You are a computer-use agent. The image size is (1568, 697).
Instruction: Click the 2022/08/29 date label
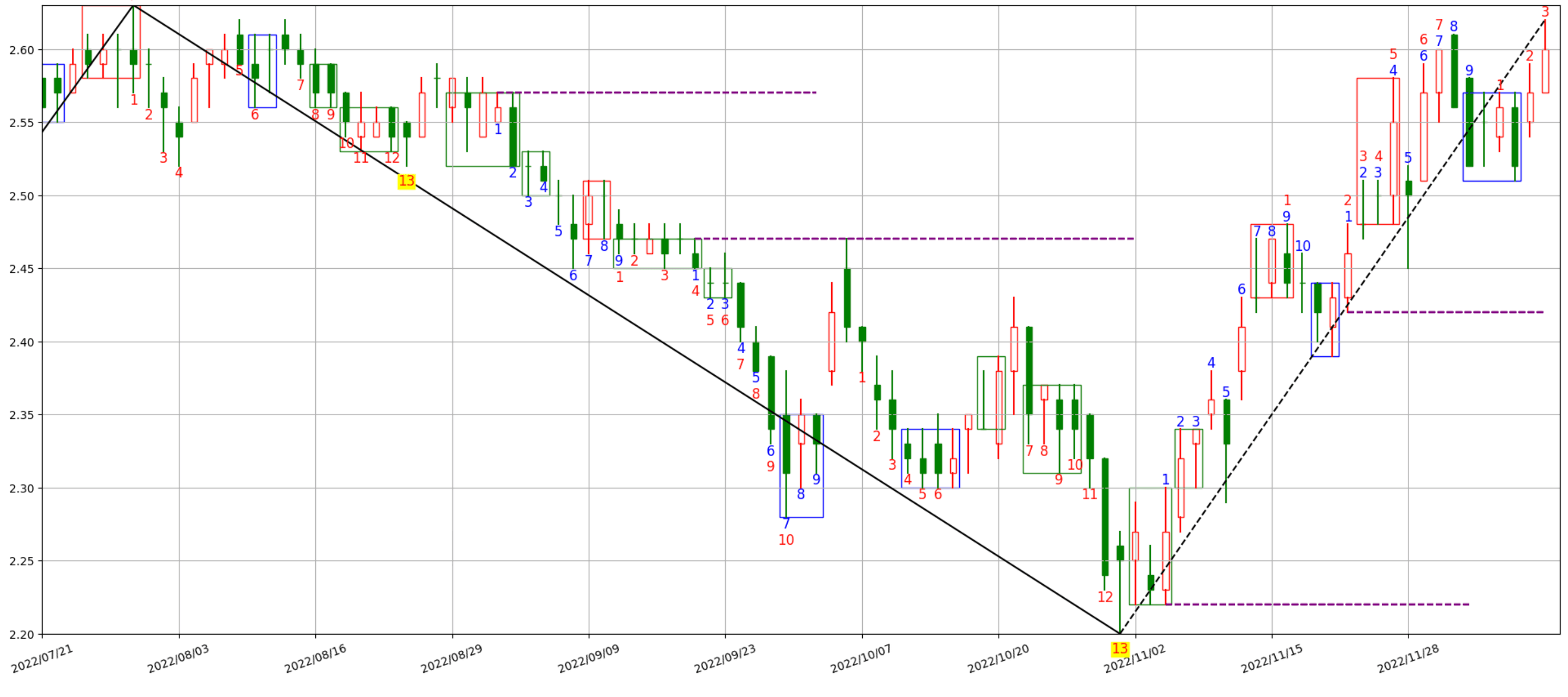[452, 659]
